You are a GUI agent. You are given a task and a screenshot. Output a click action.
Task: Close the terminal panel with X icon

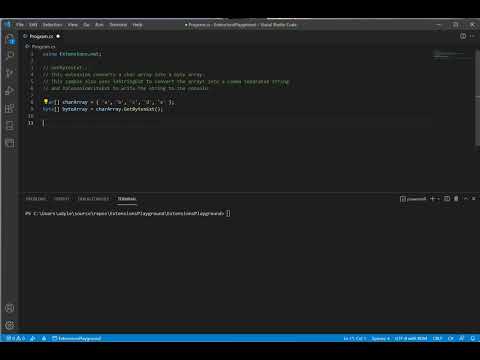pyautogui.click(x=474, y=199)
